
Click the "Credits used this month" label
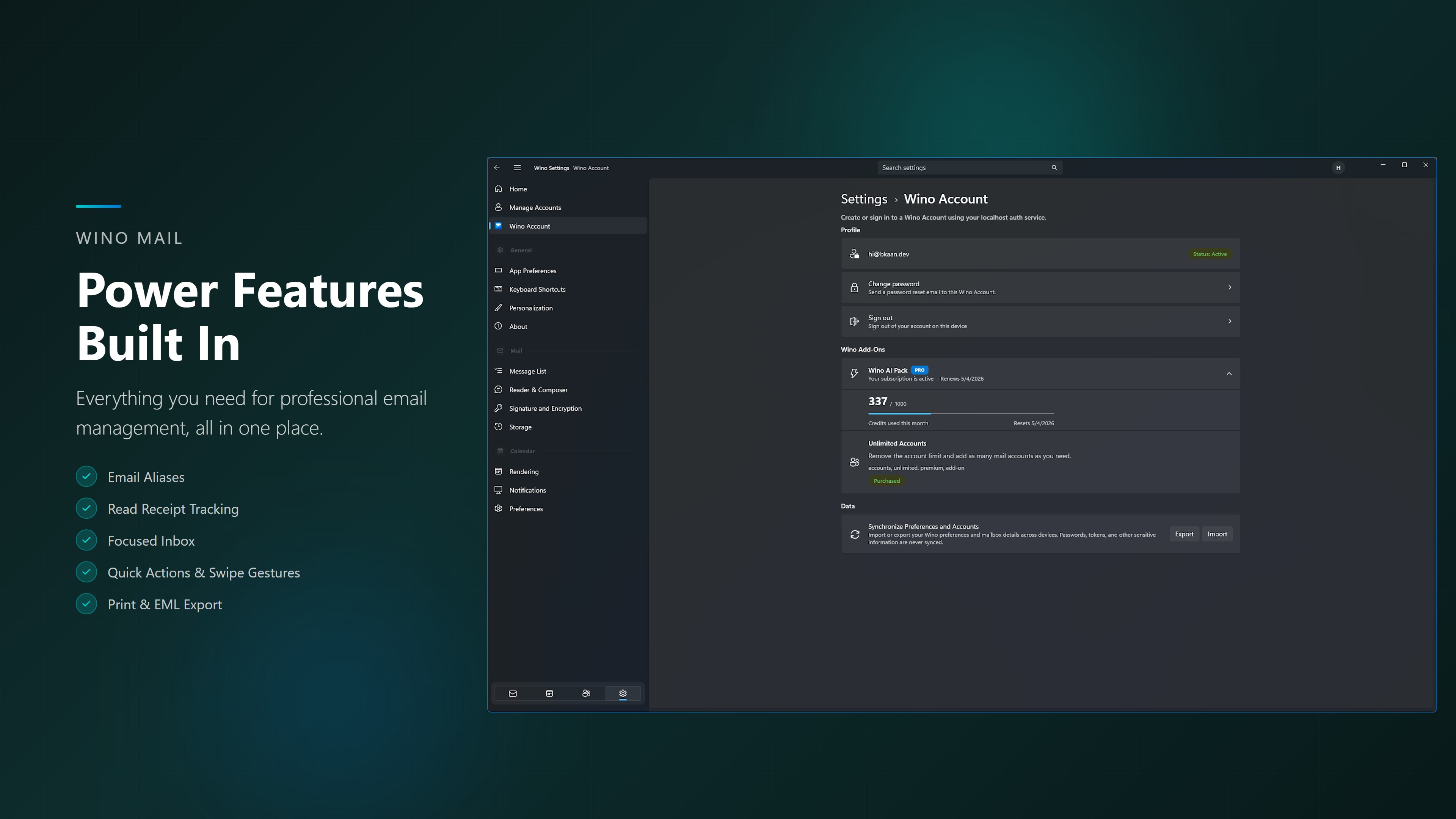tap(898, 424)
